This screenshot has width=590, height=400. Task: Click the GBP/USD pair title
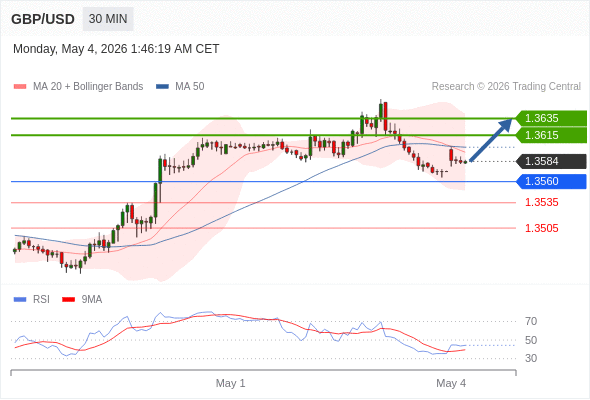coord(43,19)
